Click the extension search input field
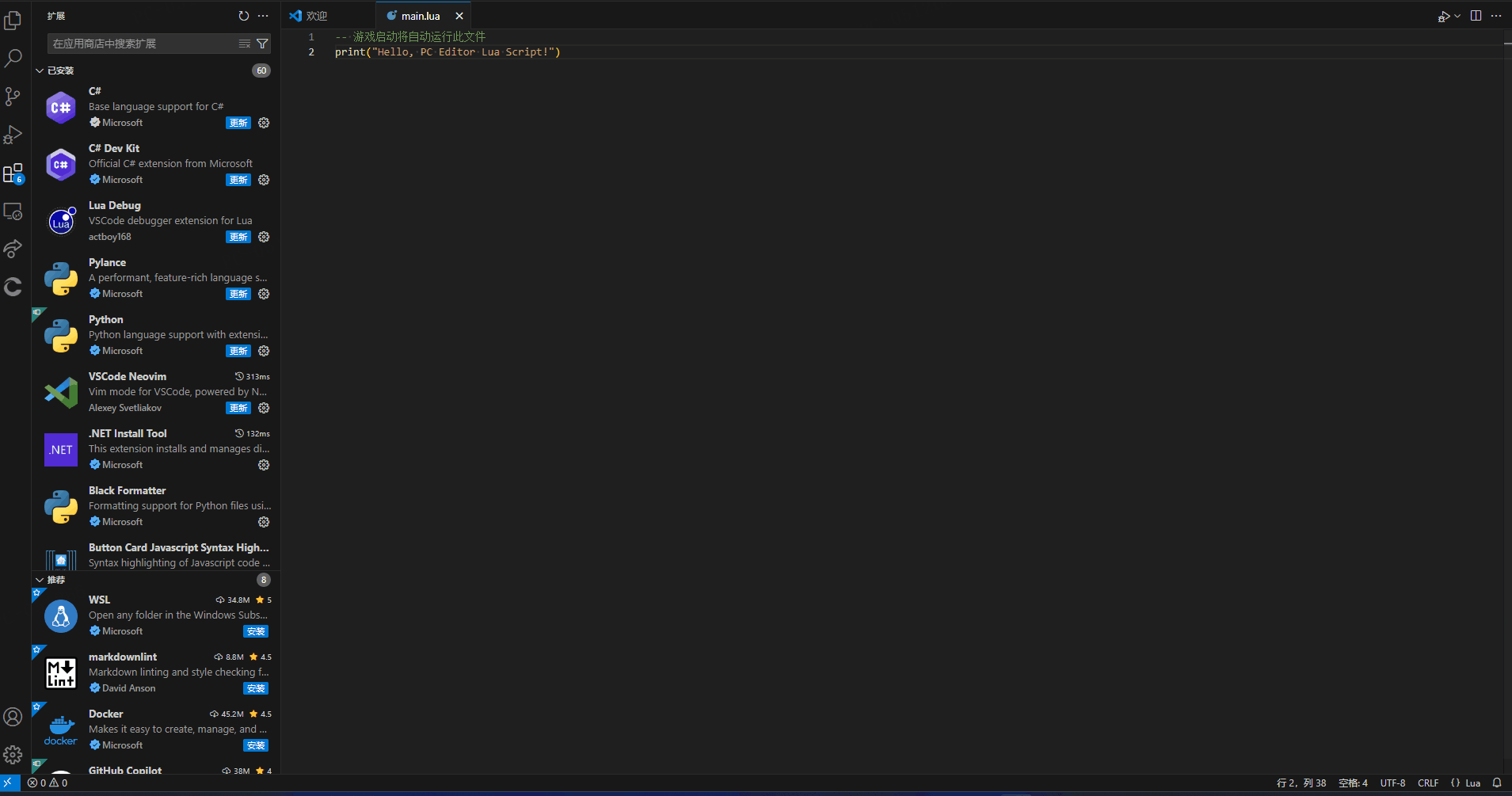The height and width of the screenshot is (796, 1512). point(143,44)
